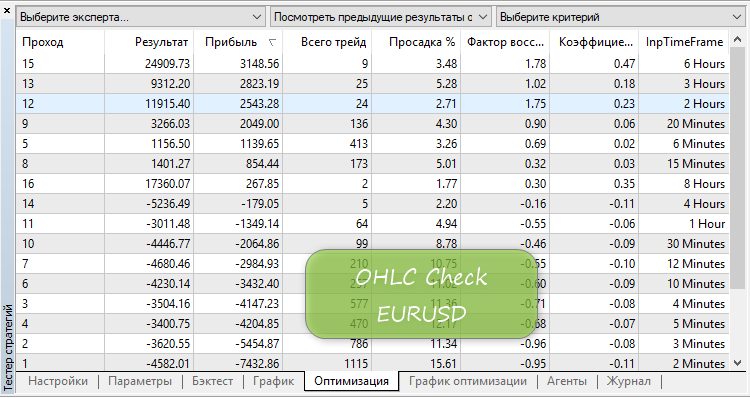The width and height of the screenshot is (750, 398).
Task: Sort by the 'Коэффицие...' column header
Action: [594, 42]
